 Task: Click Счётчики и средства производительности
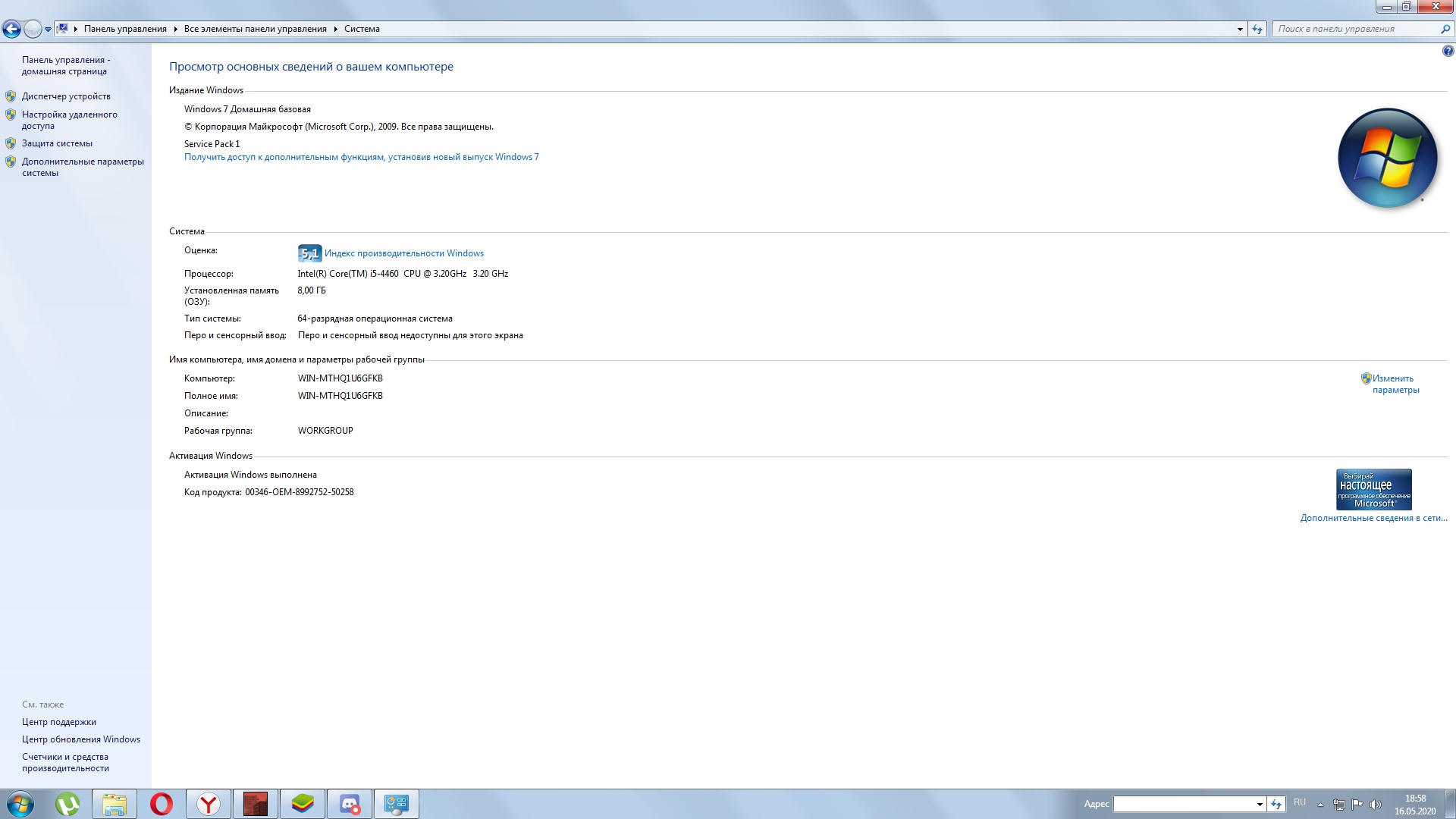click(65, 762)
